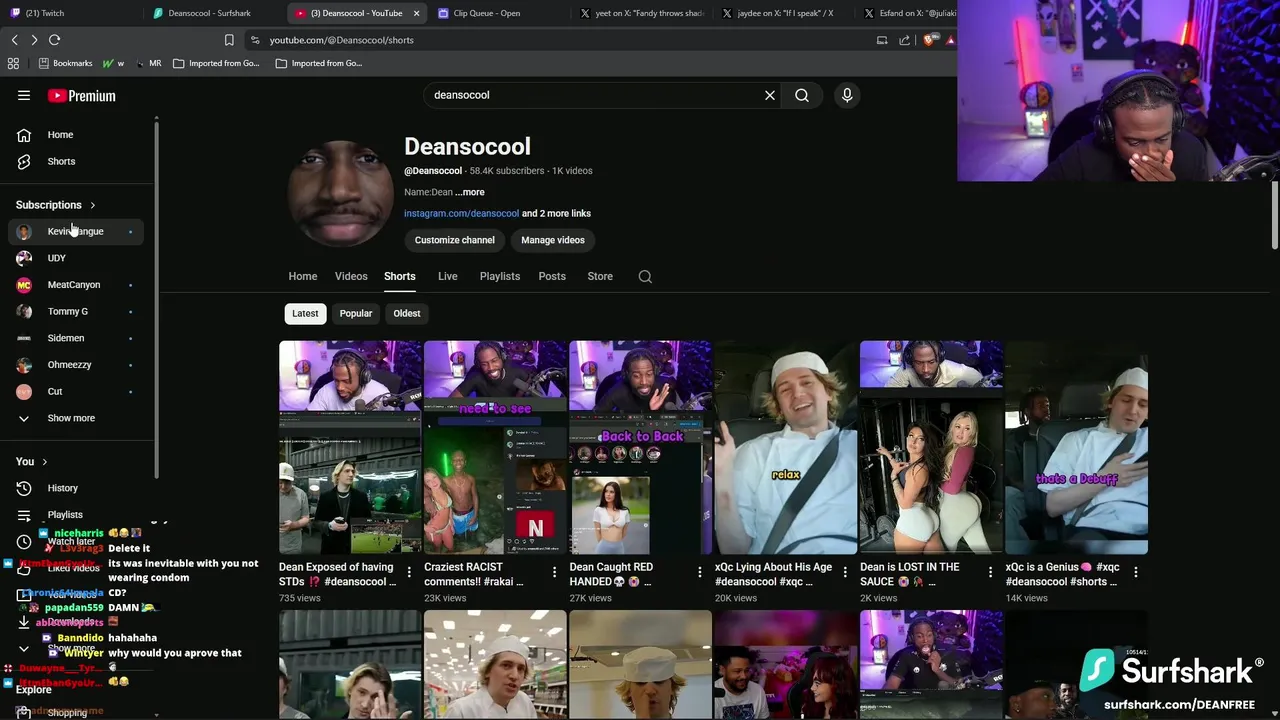The width and height of the screenshot is (1280, 720).
Task: Expand the You section chevron
Action: (45, 462)
